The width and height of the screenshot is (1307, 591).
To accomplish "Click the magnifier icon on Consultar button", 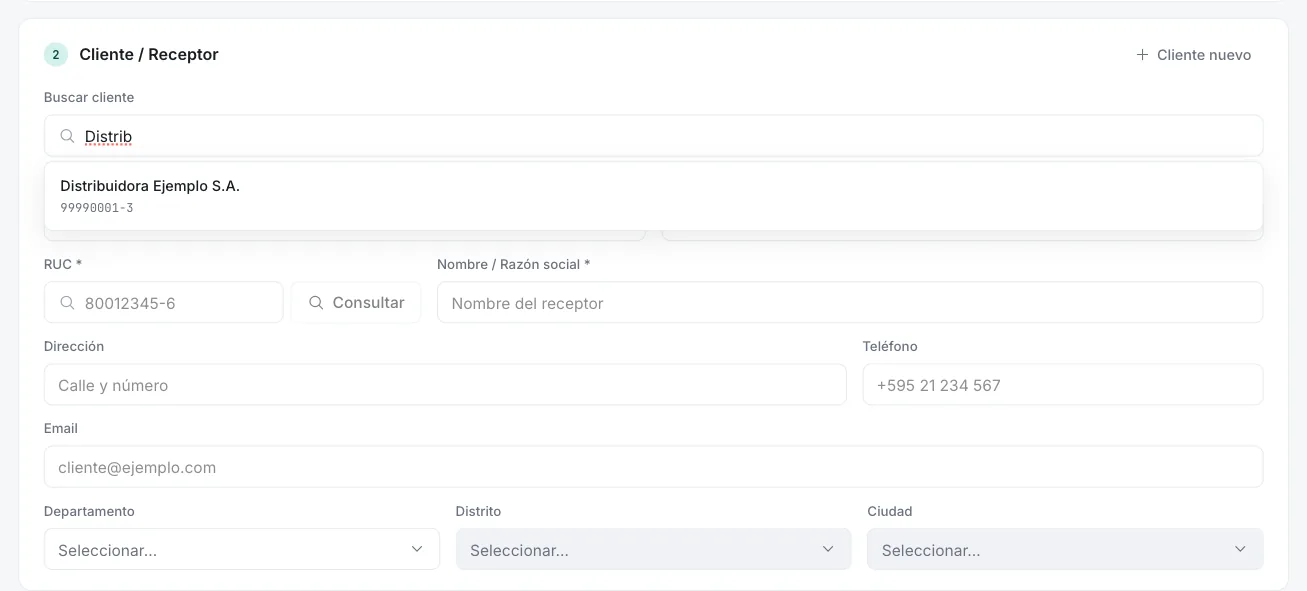I will [316, 302].
